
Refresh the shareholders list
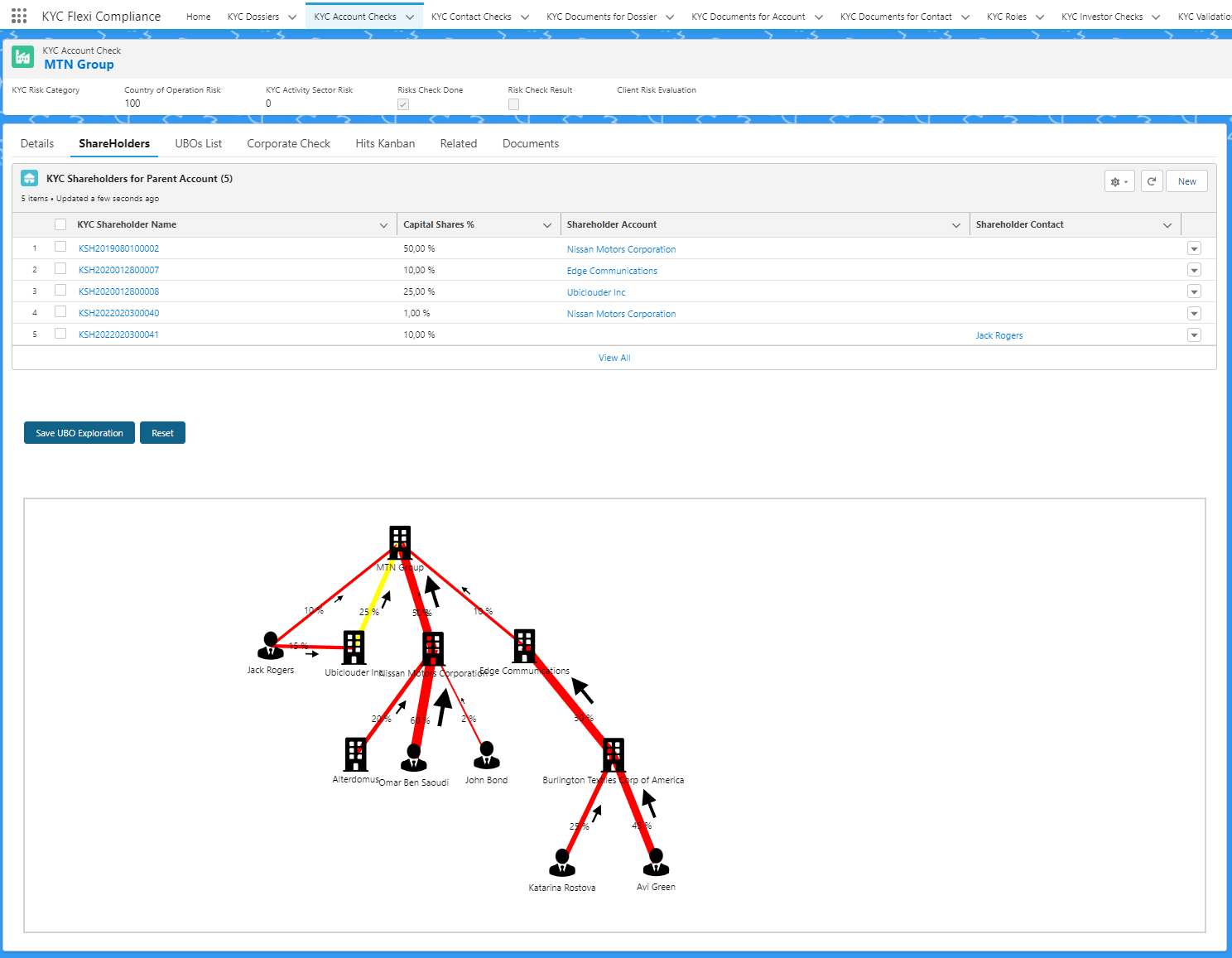pos(1152,181)
